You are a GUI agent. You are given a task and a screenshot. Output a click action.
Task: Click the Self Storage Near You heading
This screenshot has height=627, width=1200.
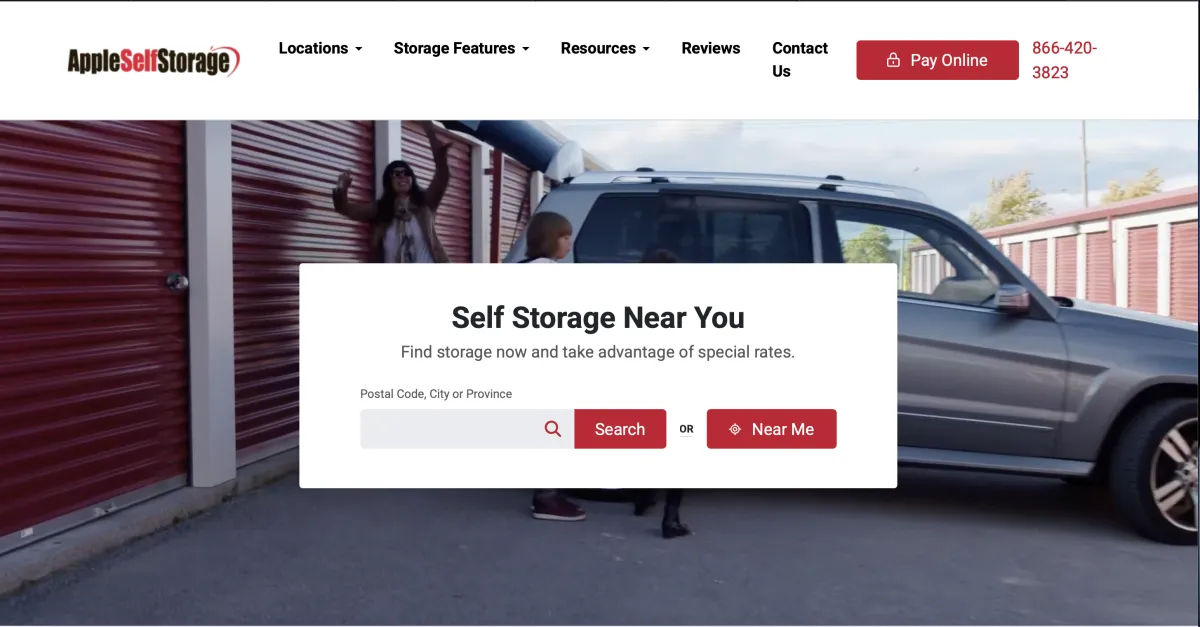598,318
